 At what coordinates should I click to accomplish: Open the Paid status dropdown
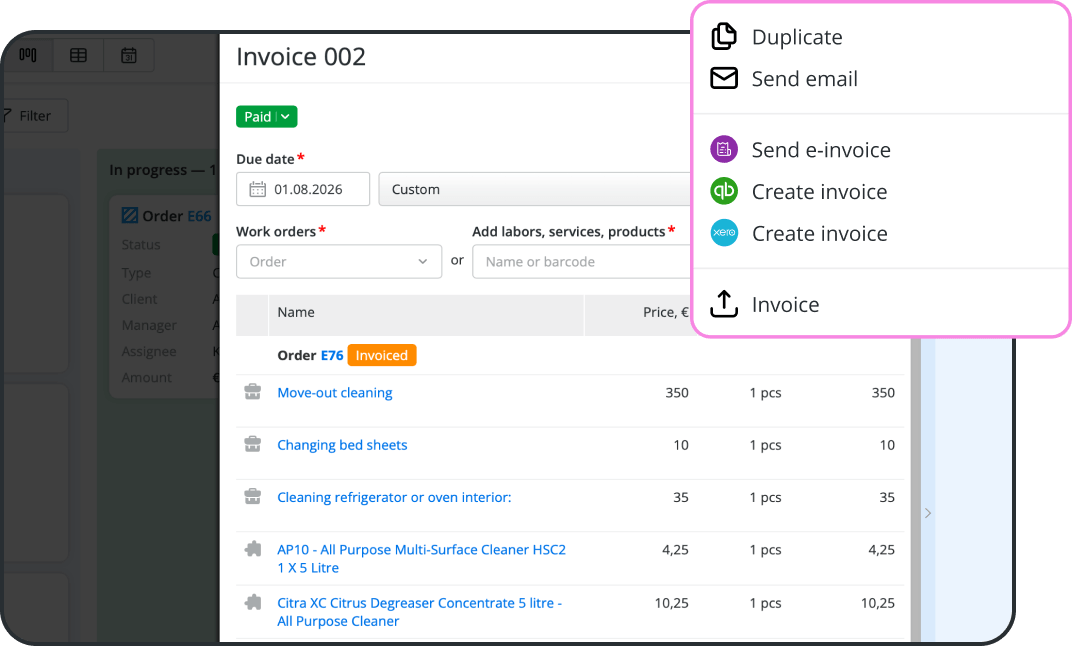pos(267,117)
